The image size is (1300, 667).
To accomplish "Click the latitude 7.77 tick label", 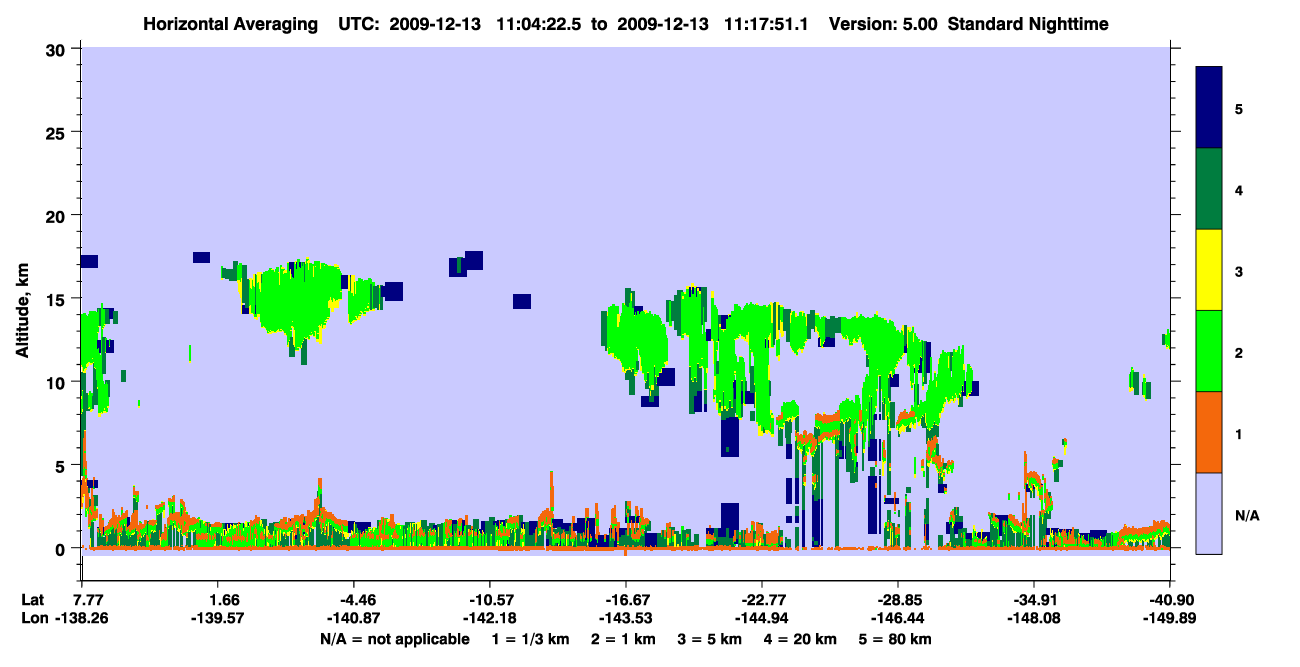I will coord(82,600).
